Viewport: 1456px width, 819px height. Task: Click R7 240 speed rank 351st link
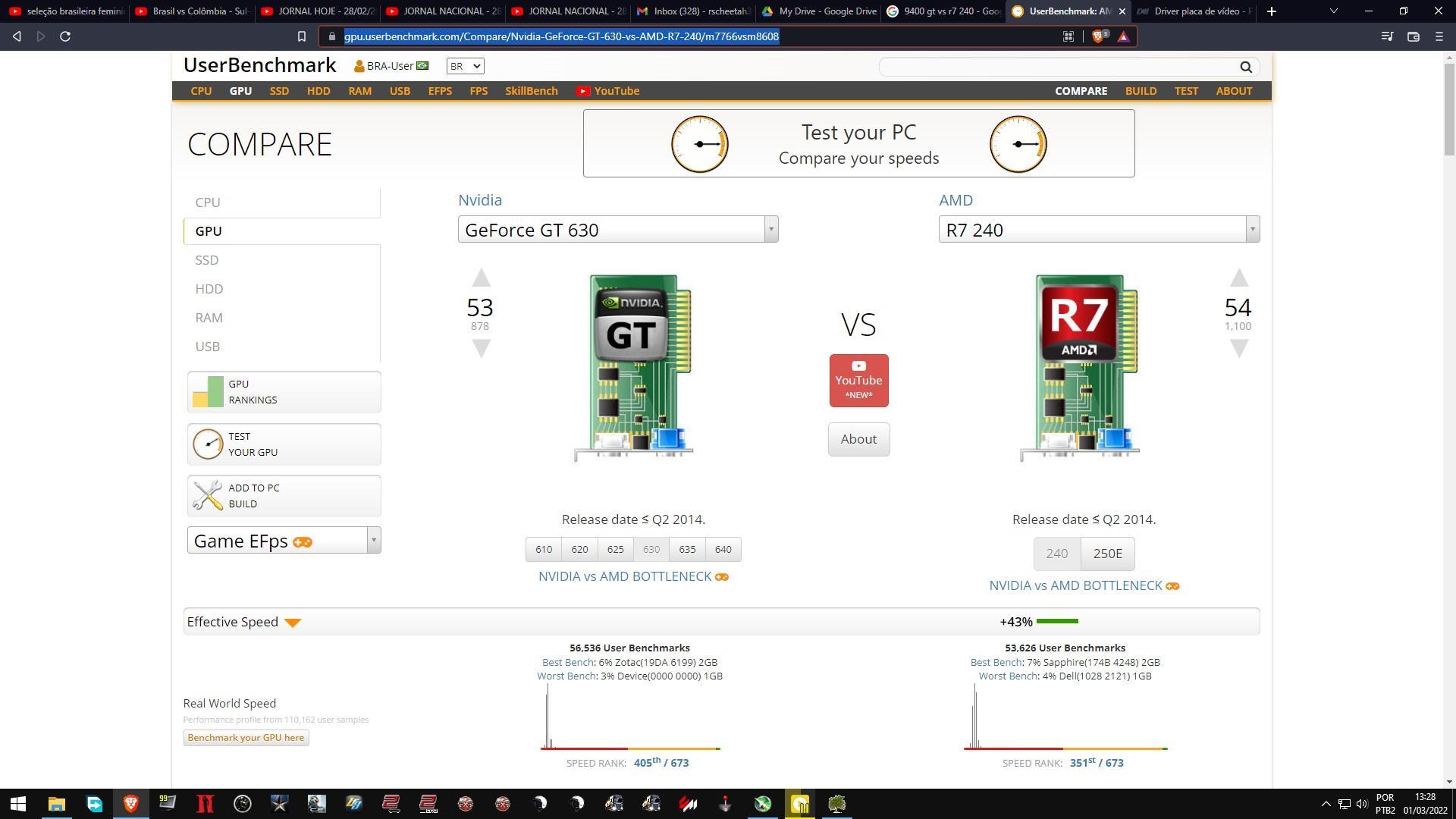coord(1097,763)
